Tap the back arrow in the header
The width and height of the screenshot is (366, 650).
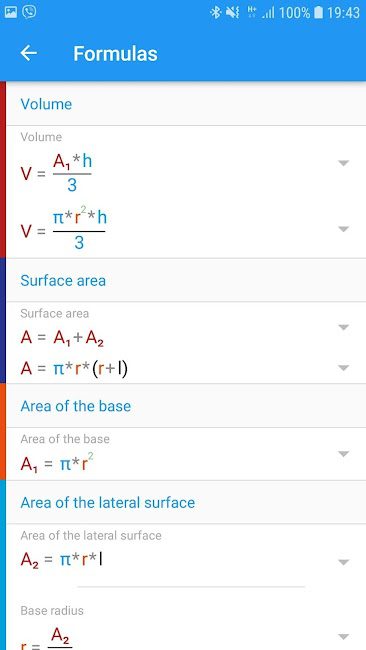click(x=29, y=53)
